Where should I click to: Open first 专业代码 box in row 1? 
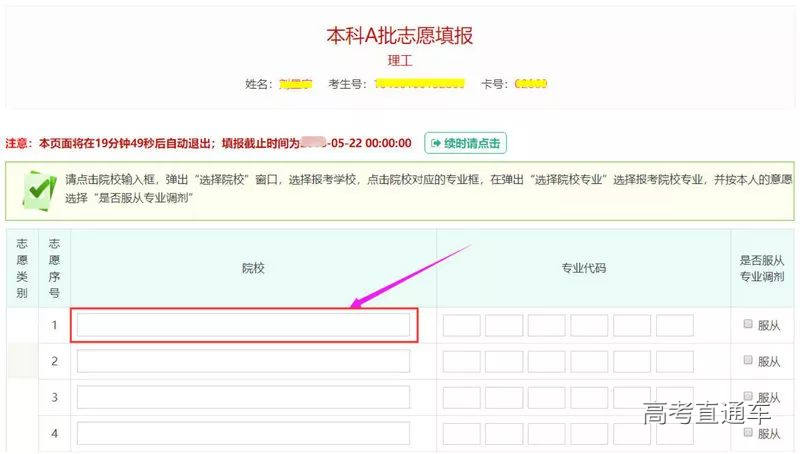click(x=462, y=326)
